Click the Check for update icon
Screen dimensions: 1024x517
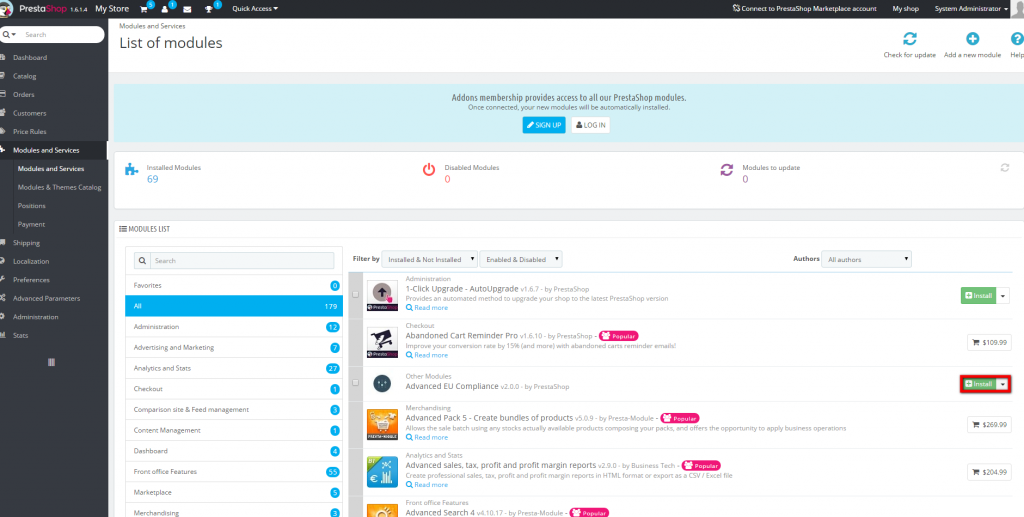[x=910, y=39]
